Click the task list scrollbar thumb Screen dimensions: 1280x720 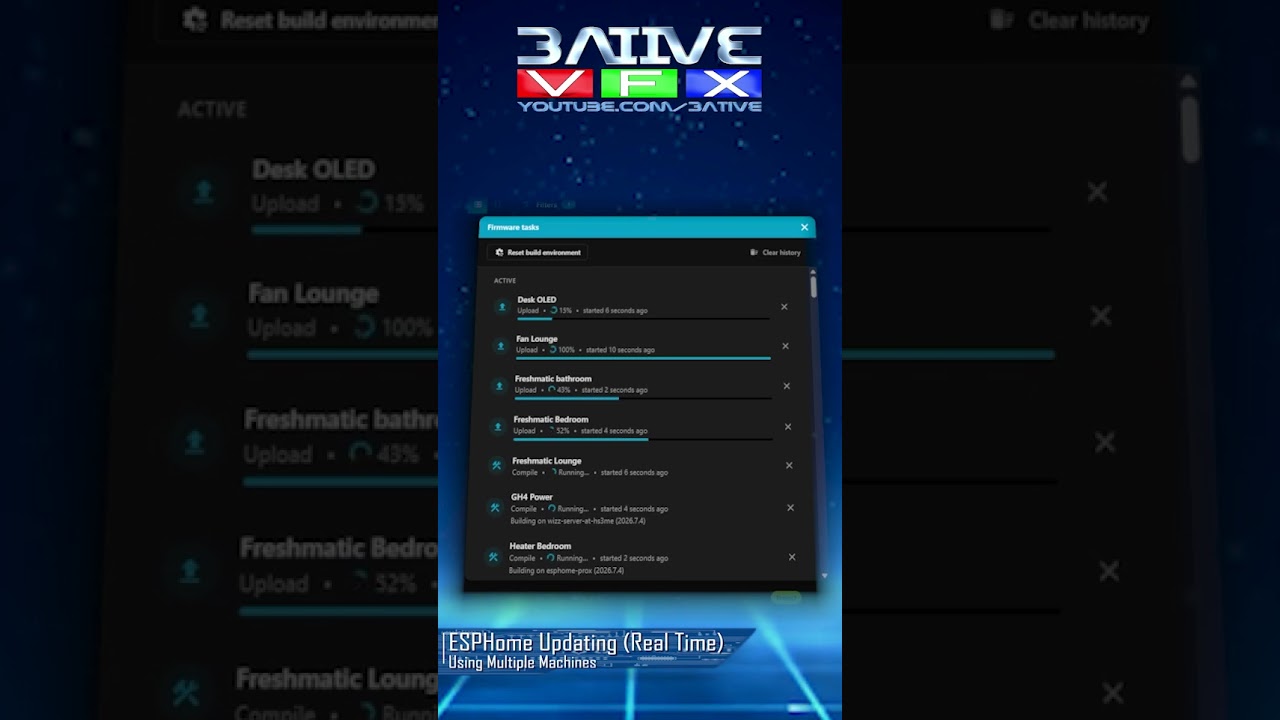click(813, 286)
